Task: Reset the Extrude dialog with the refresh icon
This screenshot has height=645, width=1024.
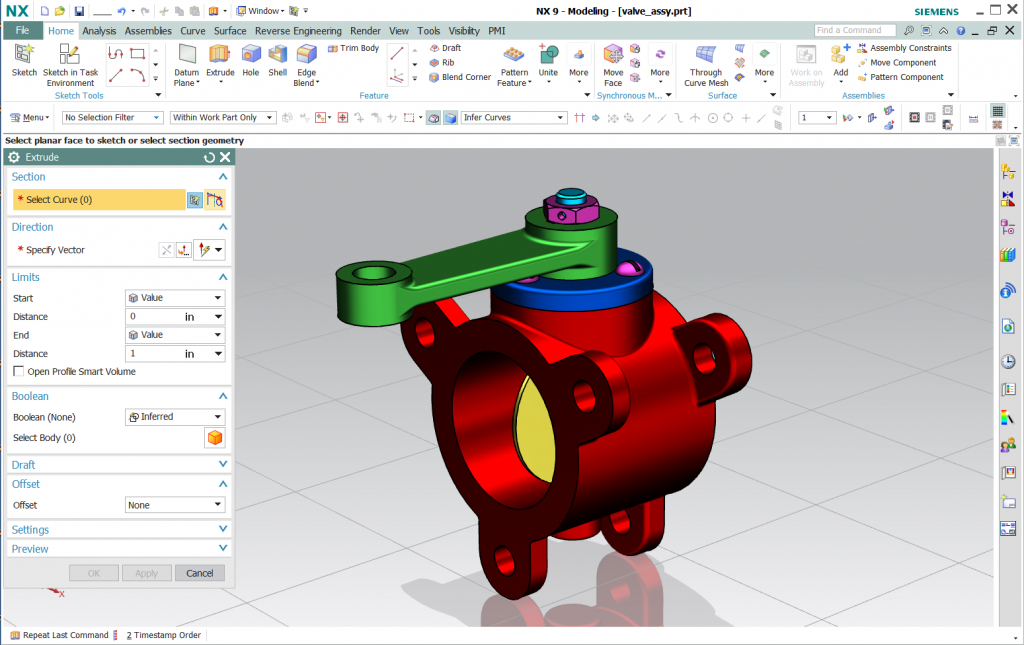Action: [x=209, y=157]
